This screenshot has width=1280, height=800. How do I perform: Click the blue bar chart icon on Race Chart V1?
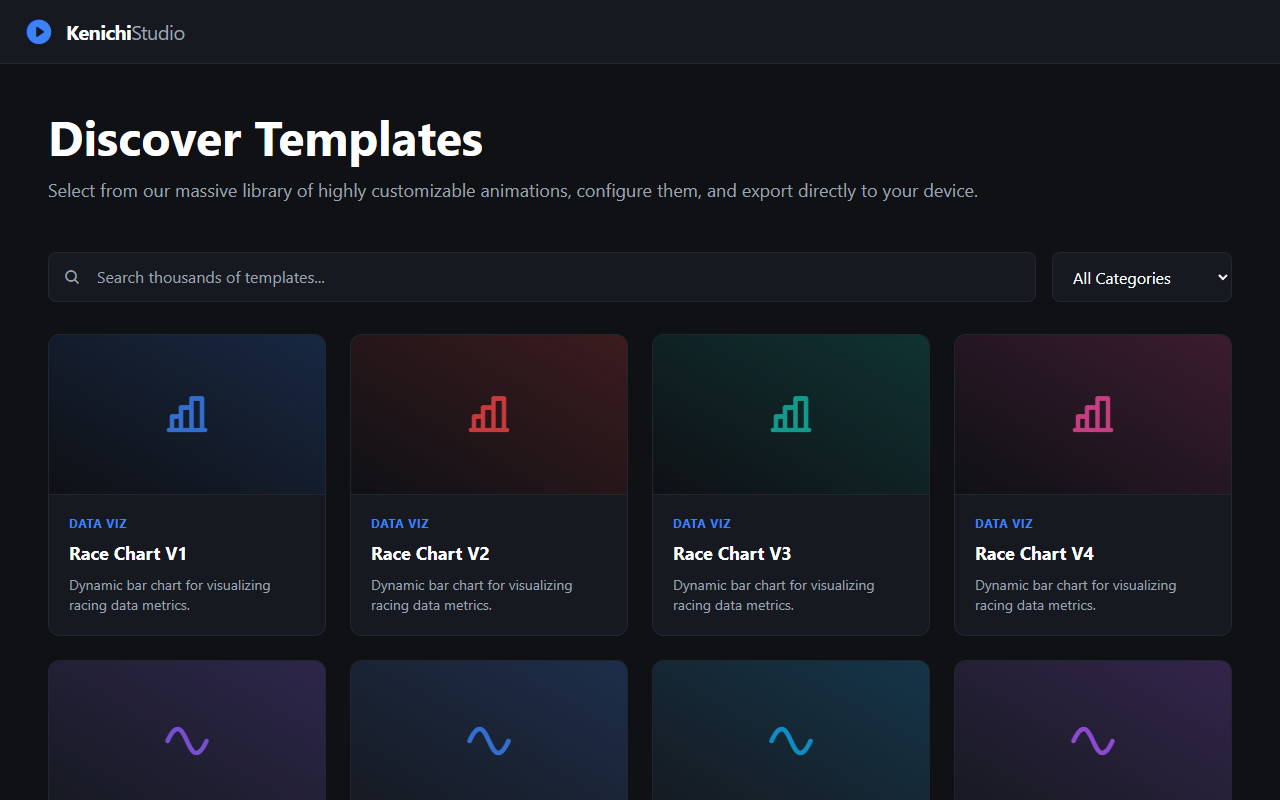pos(186,413)
